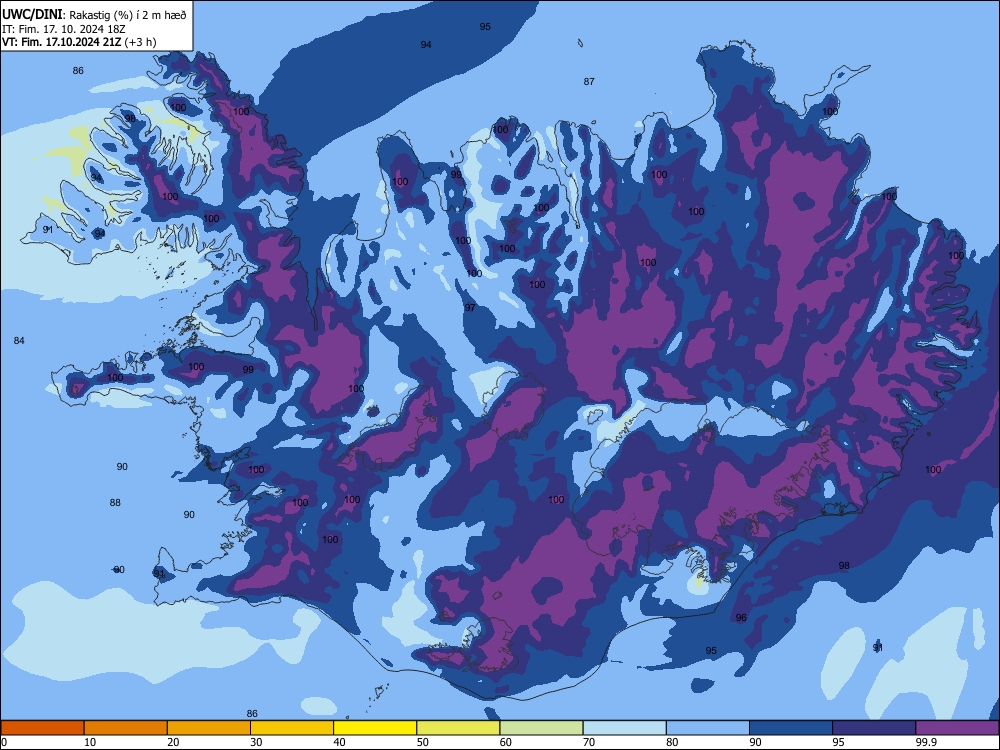Image resolution: width=1000 pixels, height=750 pixels.
Task: Click the dark orange 0–10 legend swatch
Action: [42, 728]
